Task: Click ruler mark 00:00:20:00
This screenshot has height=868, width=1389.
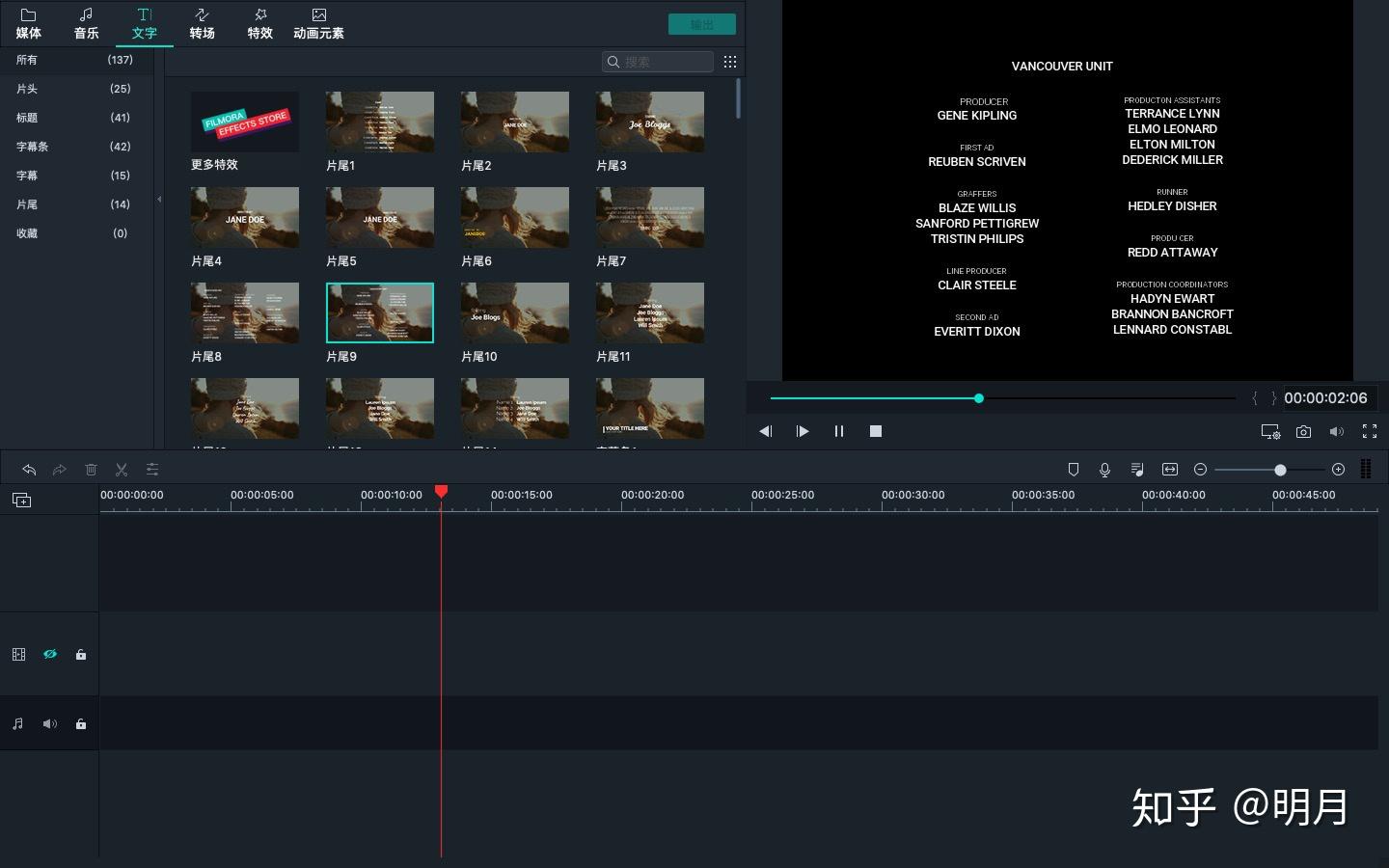Action: [x=653, y=495]
